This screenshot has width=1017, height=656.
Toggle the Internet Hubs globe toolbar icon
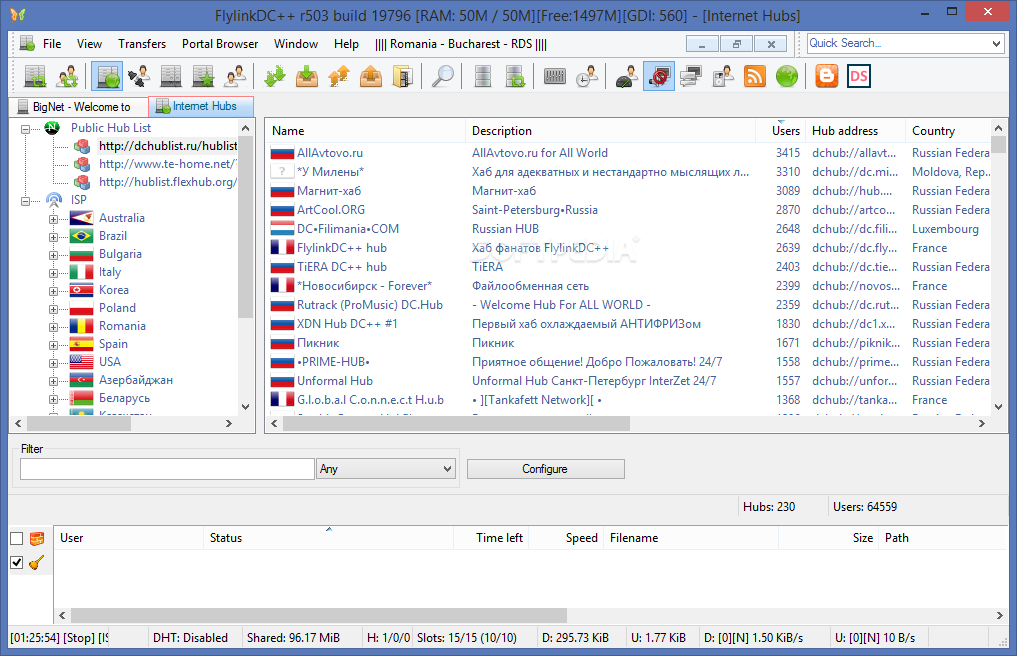click(x=106, y=77)
